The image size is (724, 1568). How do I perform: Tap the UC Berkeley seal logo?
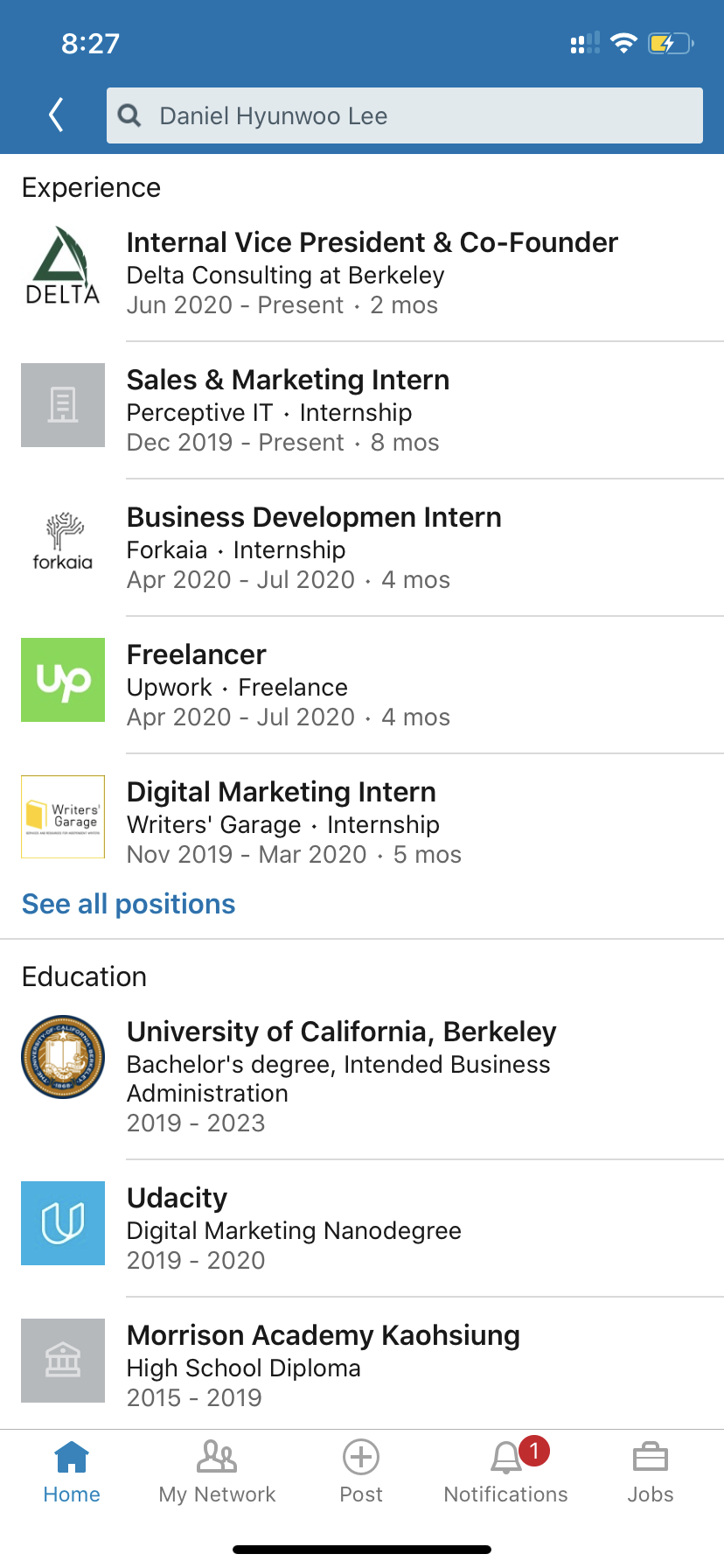pos(63,1056)
